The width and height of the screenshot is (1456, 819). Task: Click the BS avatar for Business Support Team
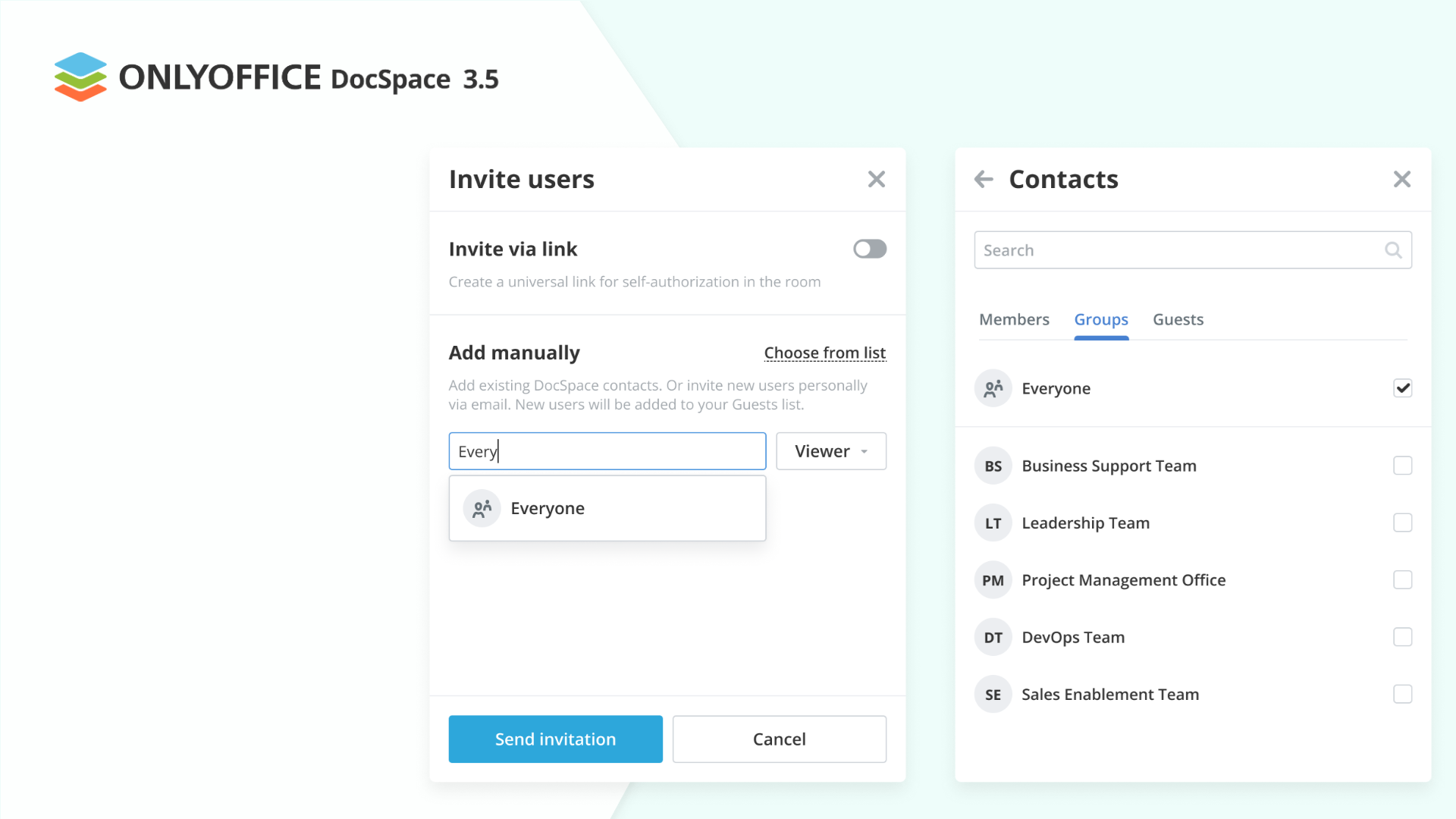coord(993,466)
